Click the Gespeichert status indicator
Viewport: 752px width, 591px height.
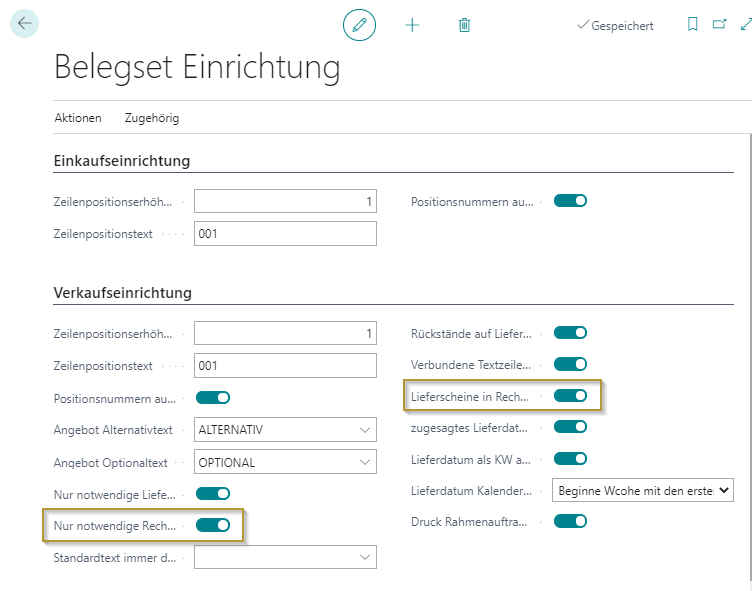[x=615, y=26]
